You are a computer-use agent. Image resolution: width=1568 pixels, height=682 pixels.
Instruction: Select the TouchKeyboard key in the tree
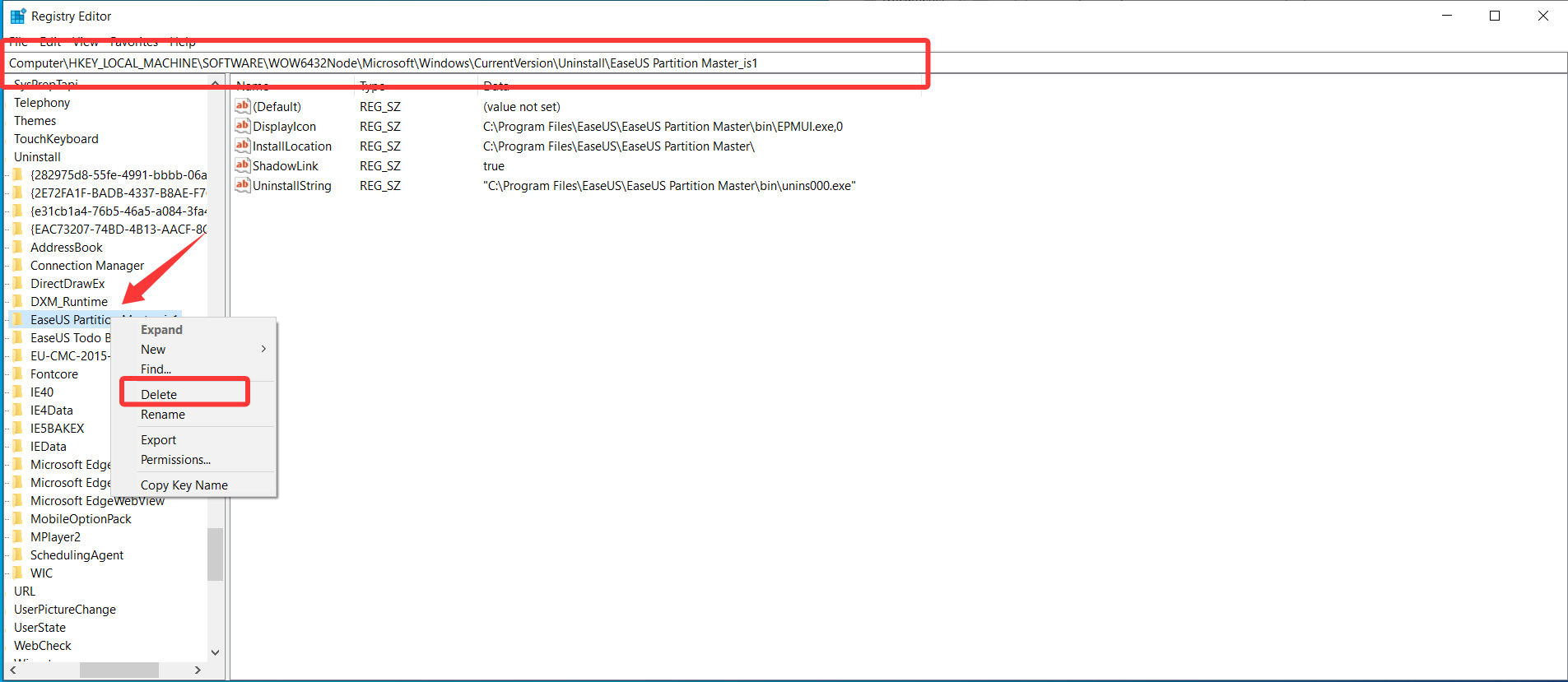56,138
